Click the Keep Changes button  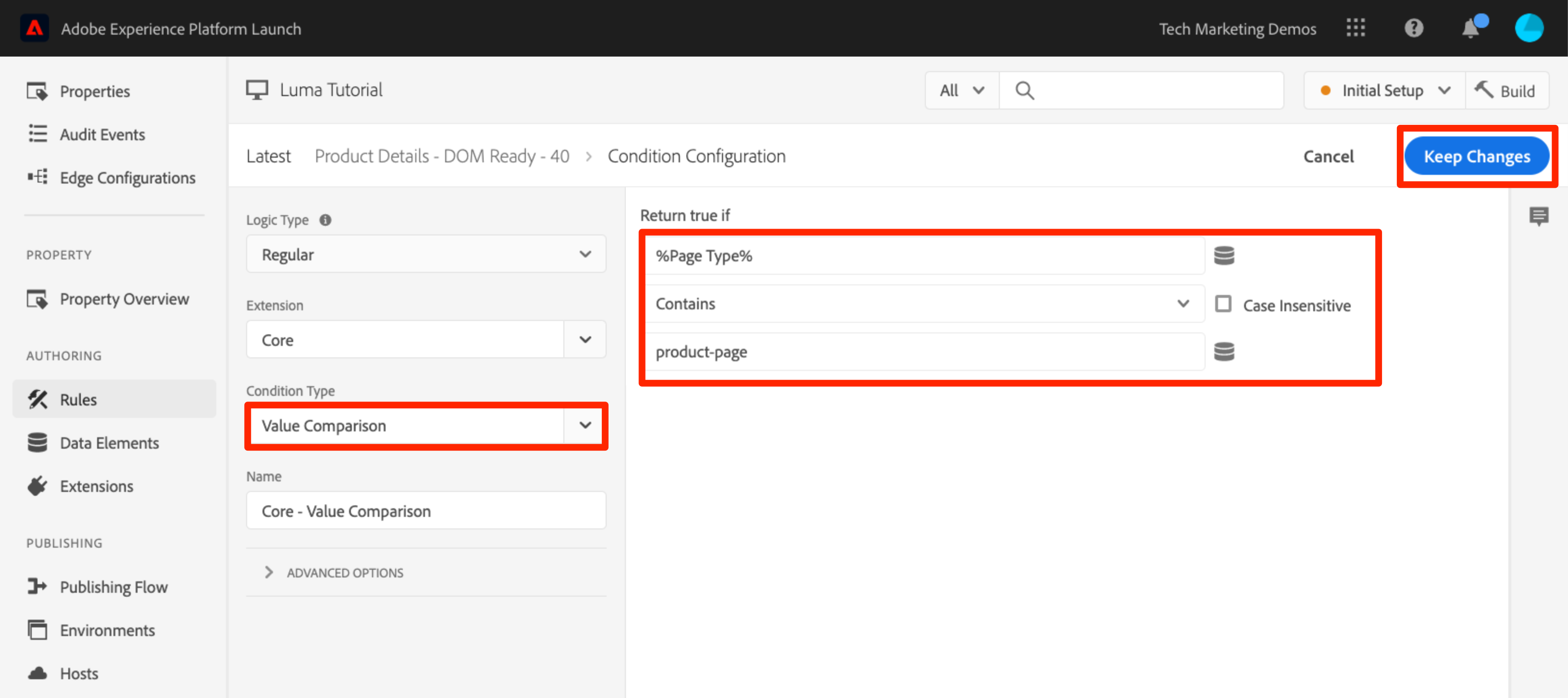pyautogui.click(x=1476, y=157)
